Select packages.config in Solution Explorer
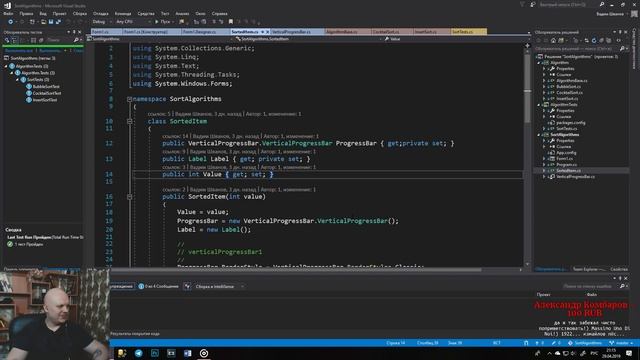The image size is (640, 360). (x=571, y=122)
